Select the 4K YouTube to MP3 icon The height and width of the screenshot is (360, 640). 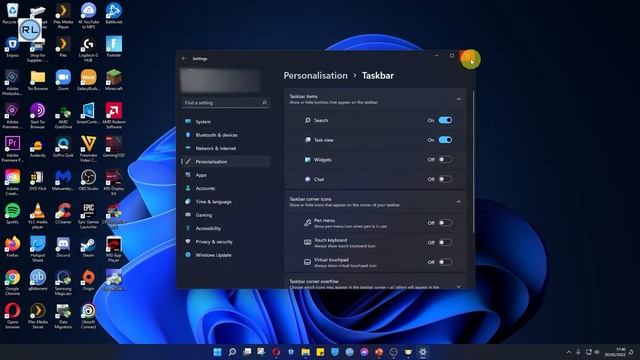88,16
